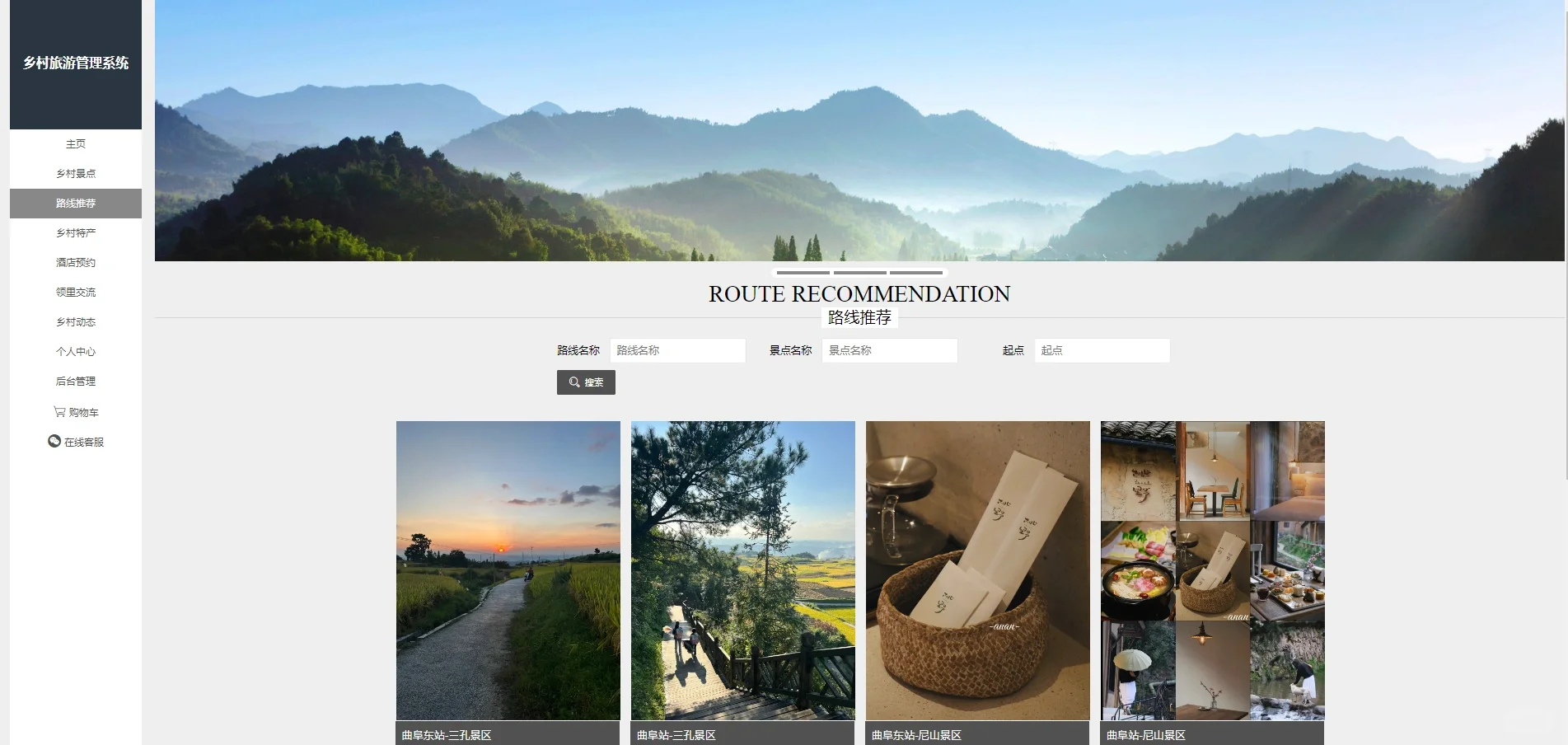The height and width of the screenshot is (745, 1568).
Task: Focus the 景点名称 input field
Action: tap(890, 350)
